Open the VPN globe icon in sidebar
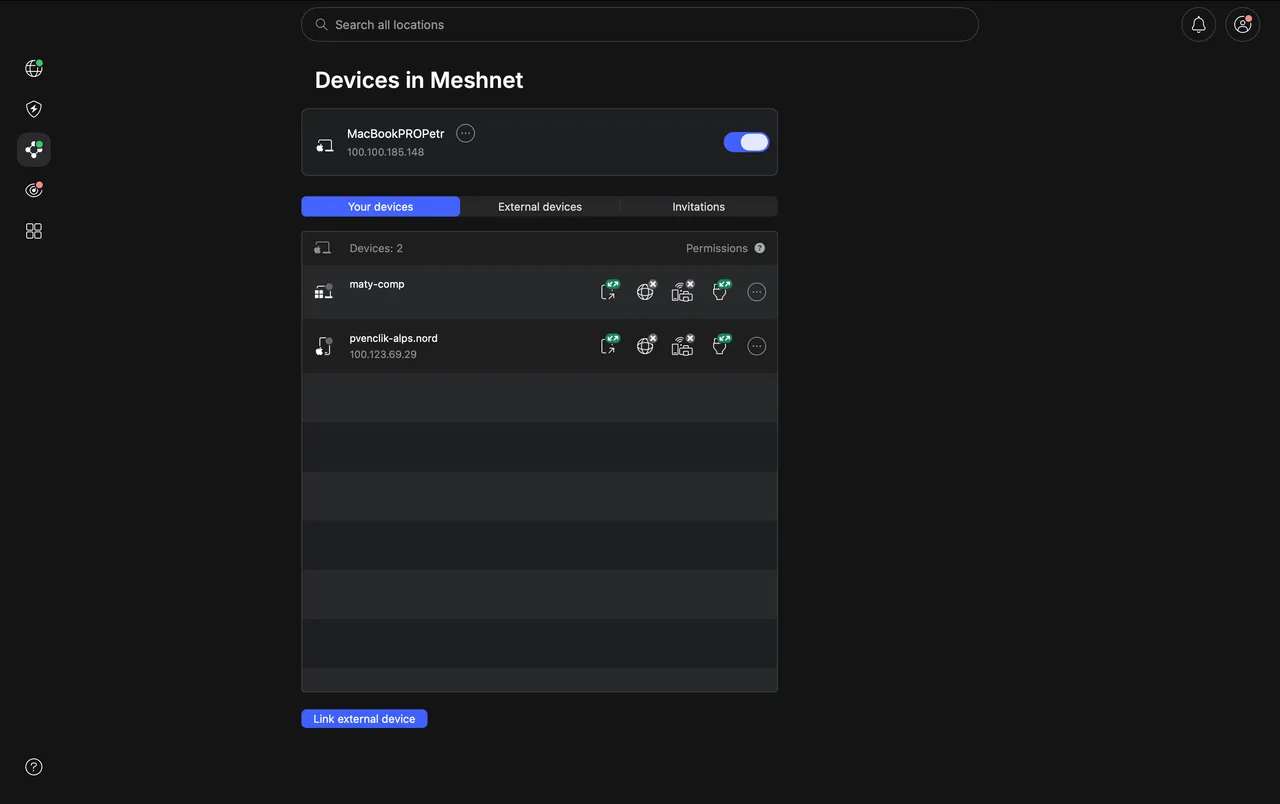Viewport: 1280px width, 804px height. point(34,68)
